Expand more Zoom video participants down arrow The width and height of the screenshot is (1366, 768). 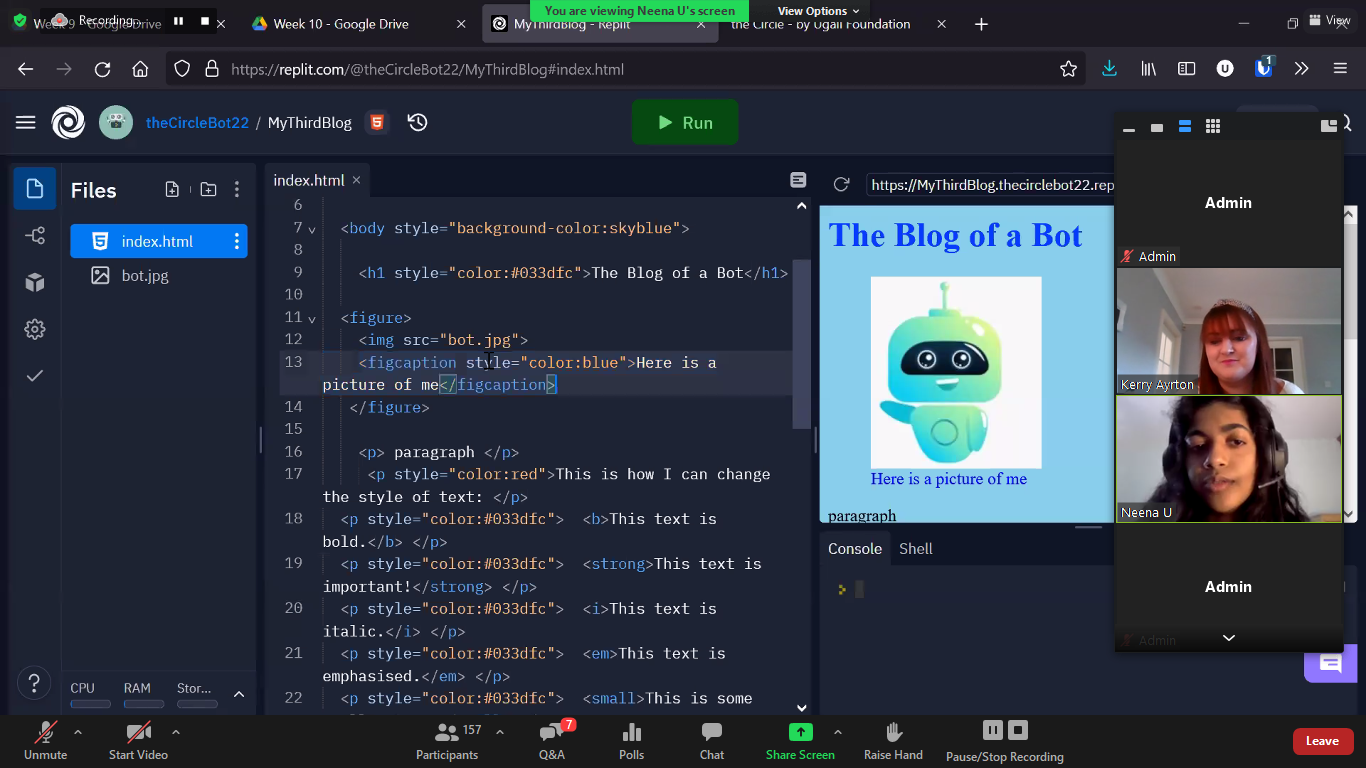(1229, 638)
